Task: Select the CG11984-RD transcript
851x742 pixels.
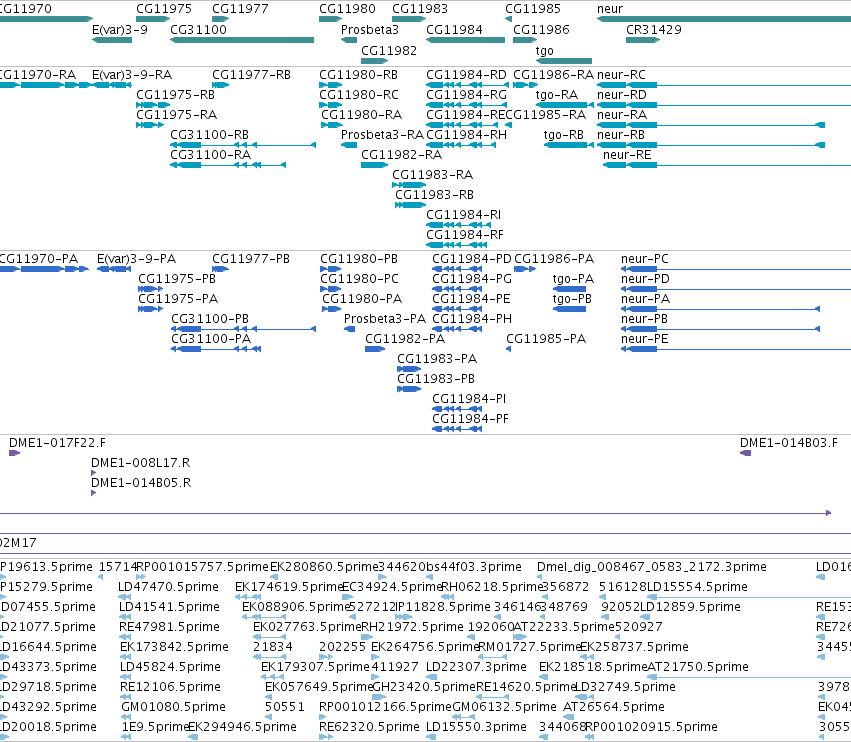Action: click(x=467, y=85)
